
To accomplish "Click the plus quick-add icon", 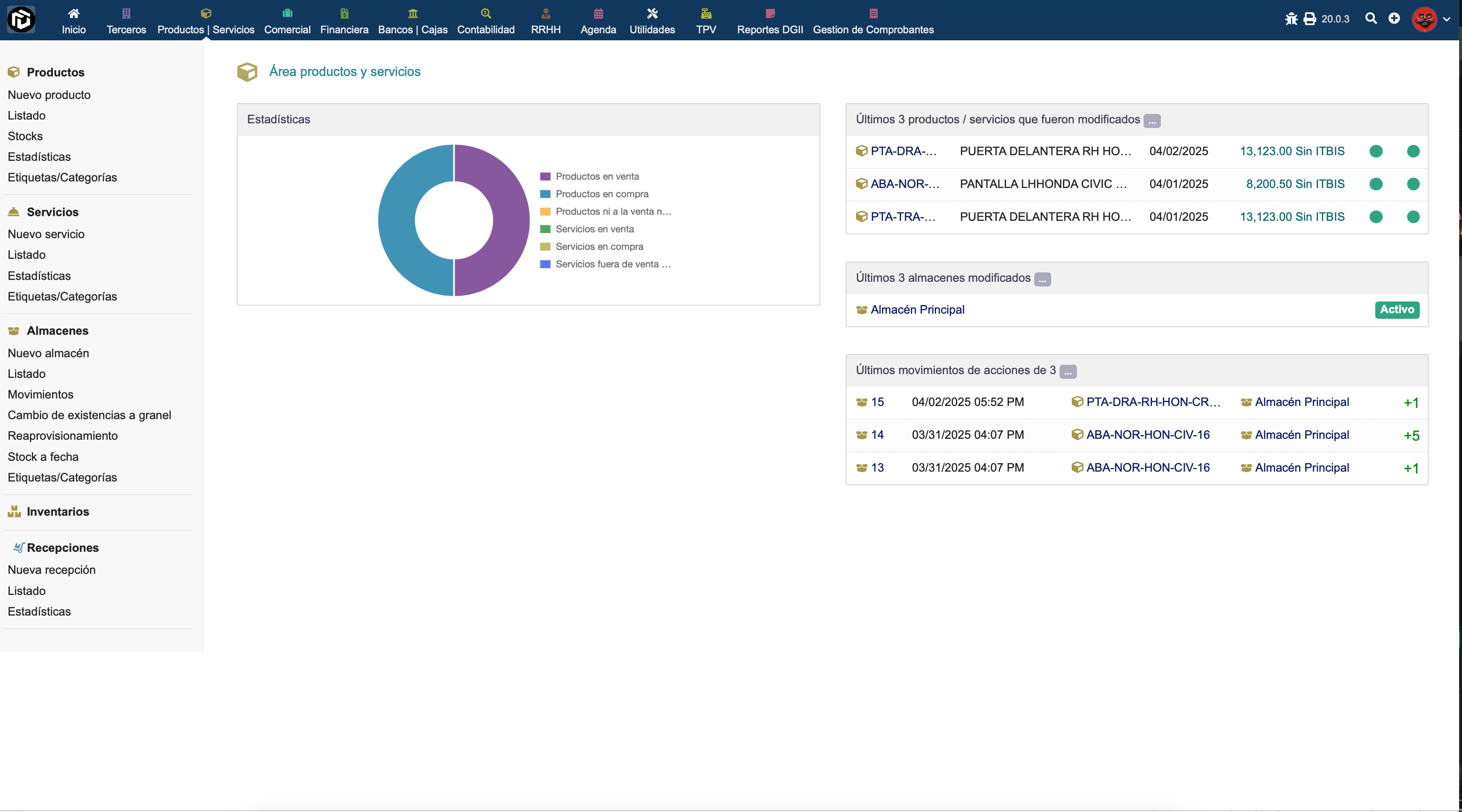I will (1394, 19).
